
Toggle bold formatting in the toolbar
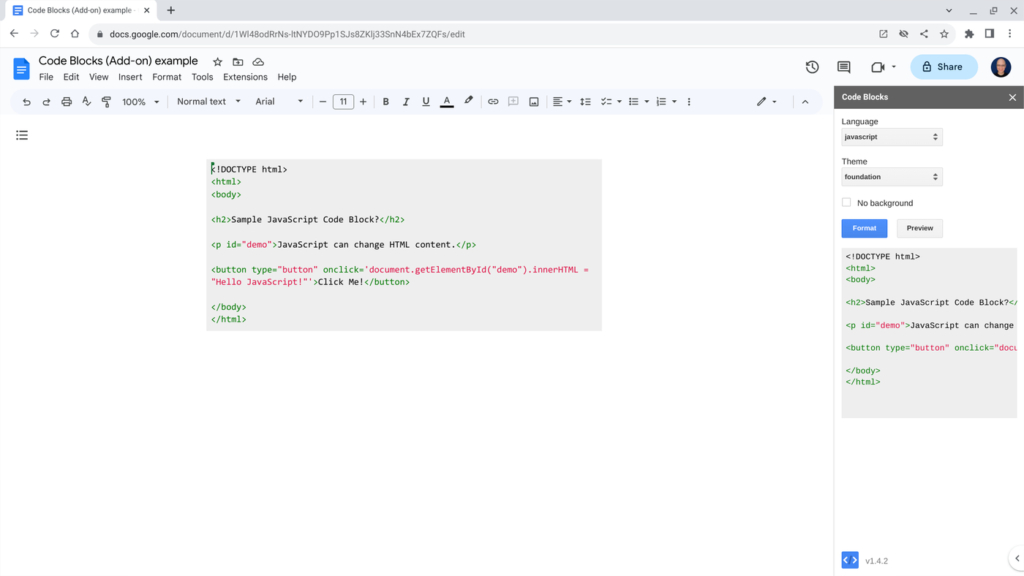click(x=386, y=101)
